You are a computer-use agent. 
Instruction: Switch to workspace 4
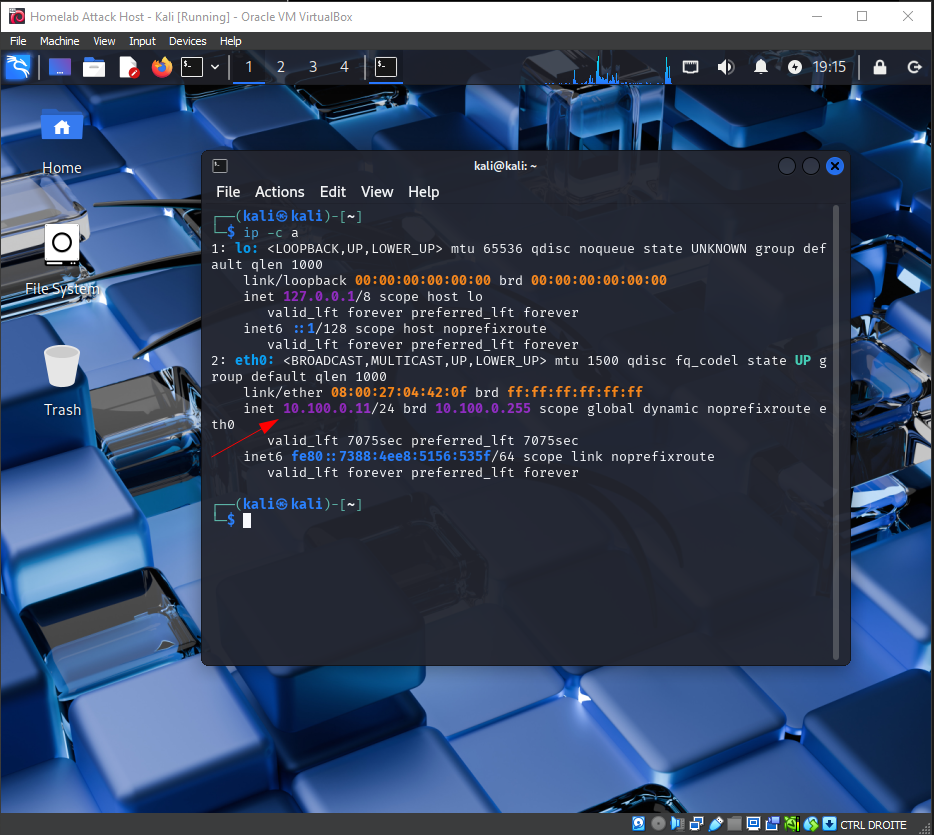[x=344, y=67]
